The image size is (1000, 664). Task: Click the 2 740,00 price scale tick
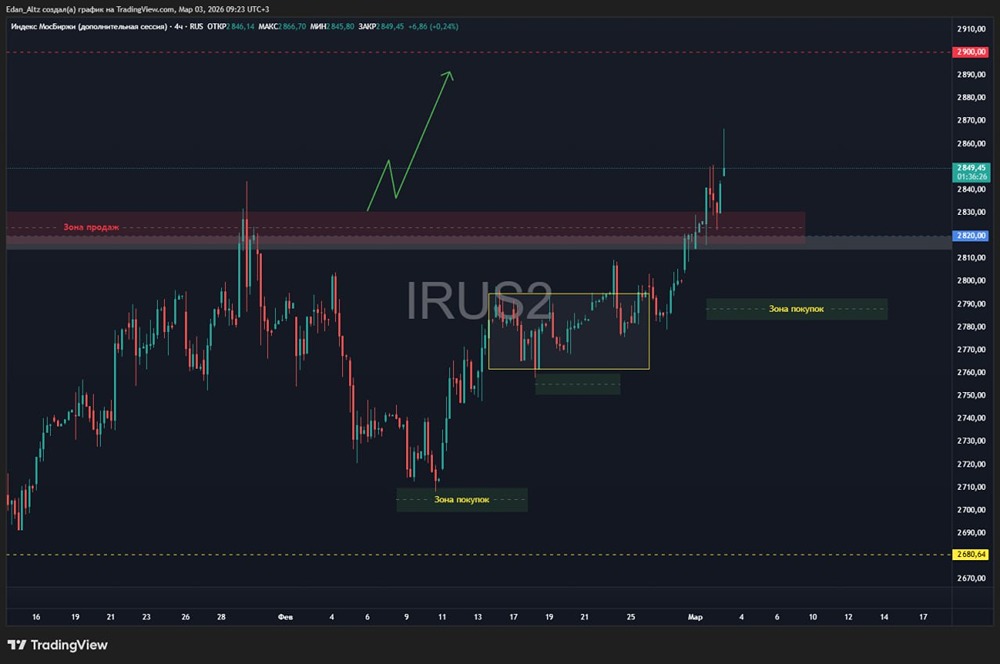click(971, 418)
